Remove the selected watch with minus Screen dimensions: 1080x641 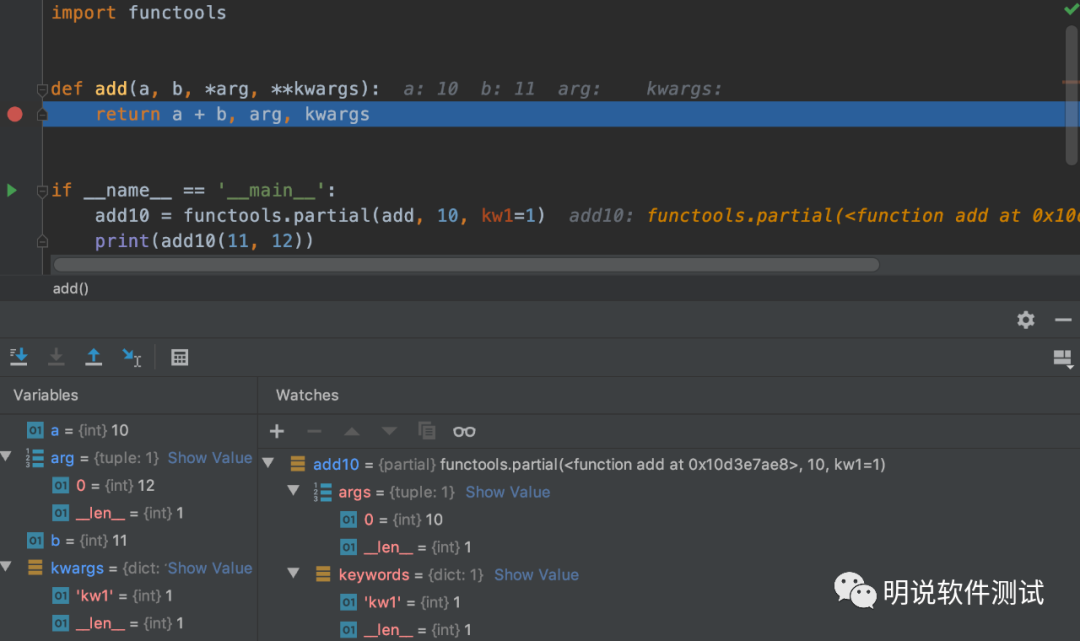point(314,432)
